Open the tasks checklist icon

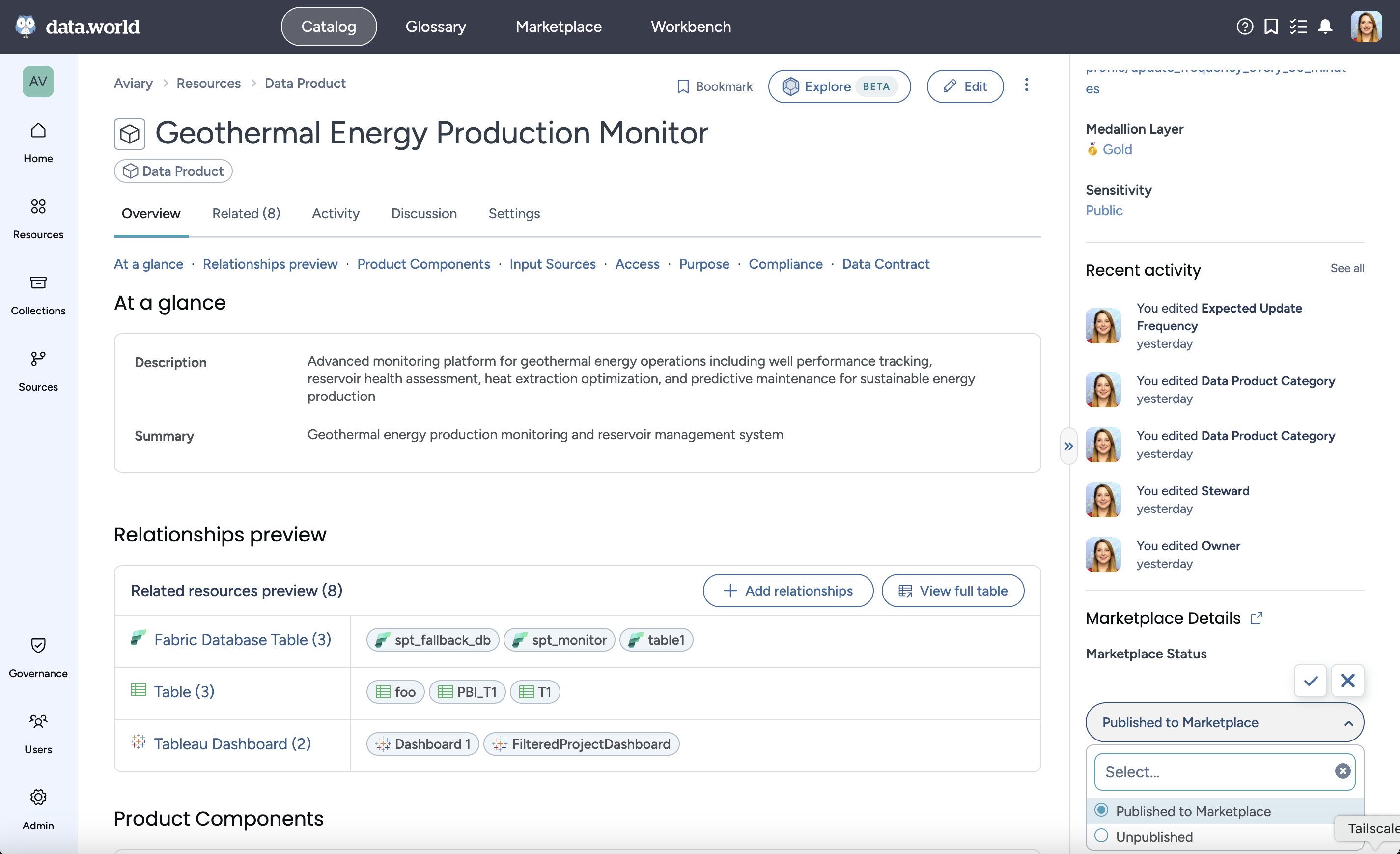[x=1298, y=27]
